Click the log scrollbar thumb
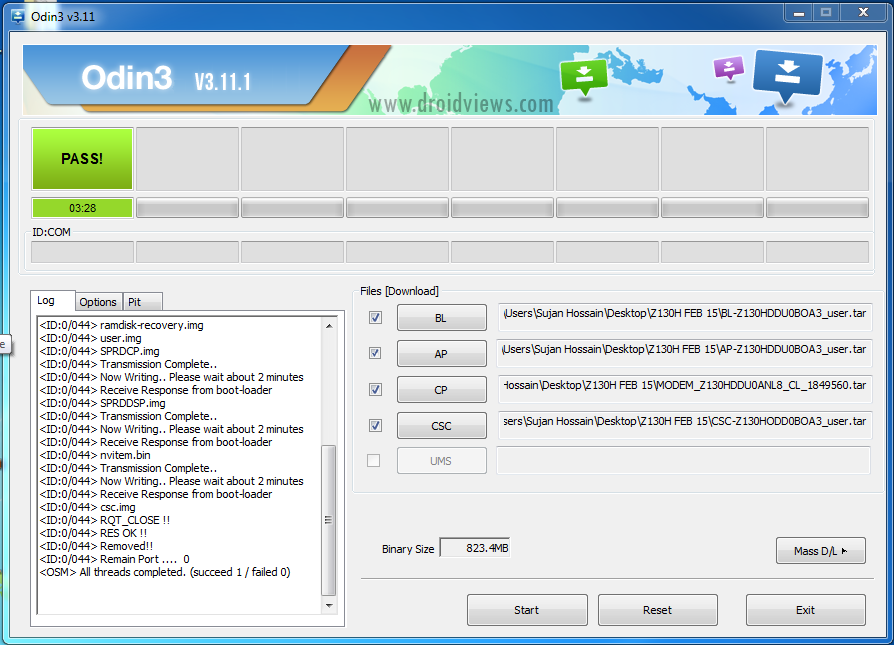The image size is (894, 645). click(x=329, y=520)
